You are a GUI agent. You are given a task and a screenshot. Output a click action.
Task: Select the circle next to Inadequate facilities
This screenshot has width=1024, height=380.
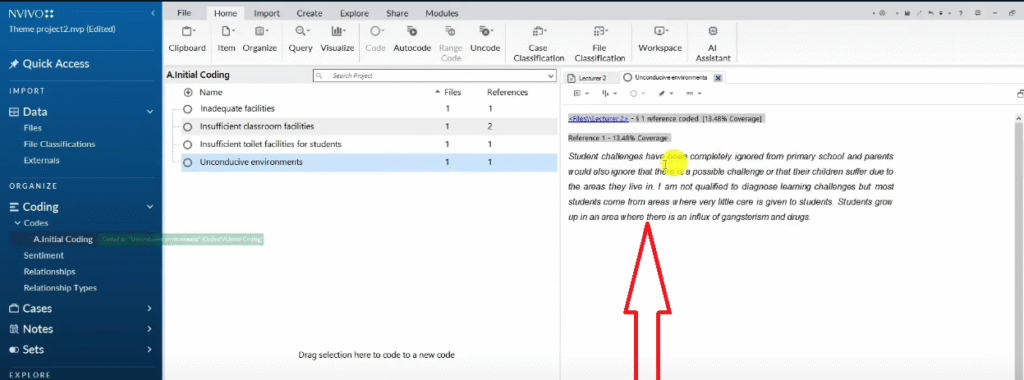(x=187, y=109)
